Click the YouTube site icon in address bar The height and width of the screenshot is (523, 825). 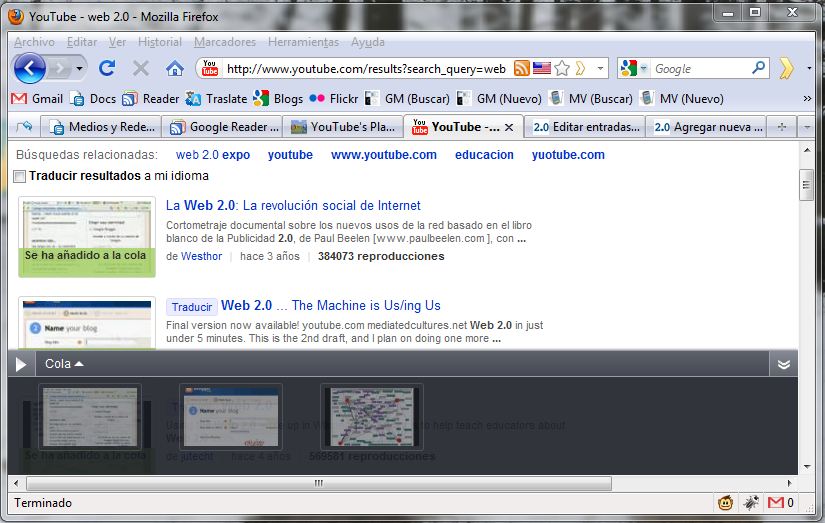[209, 68]
